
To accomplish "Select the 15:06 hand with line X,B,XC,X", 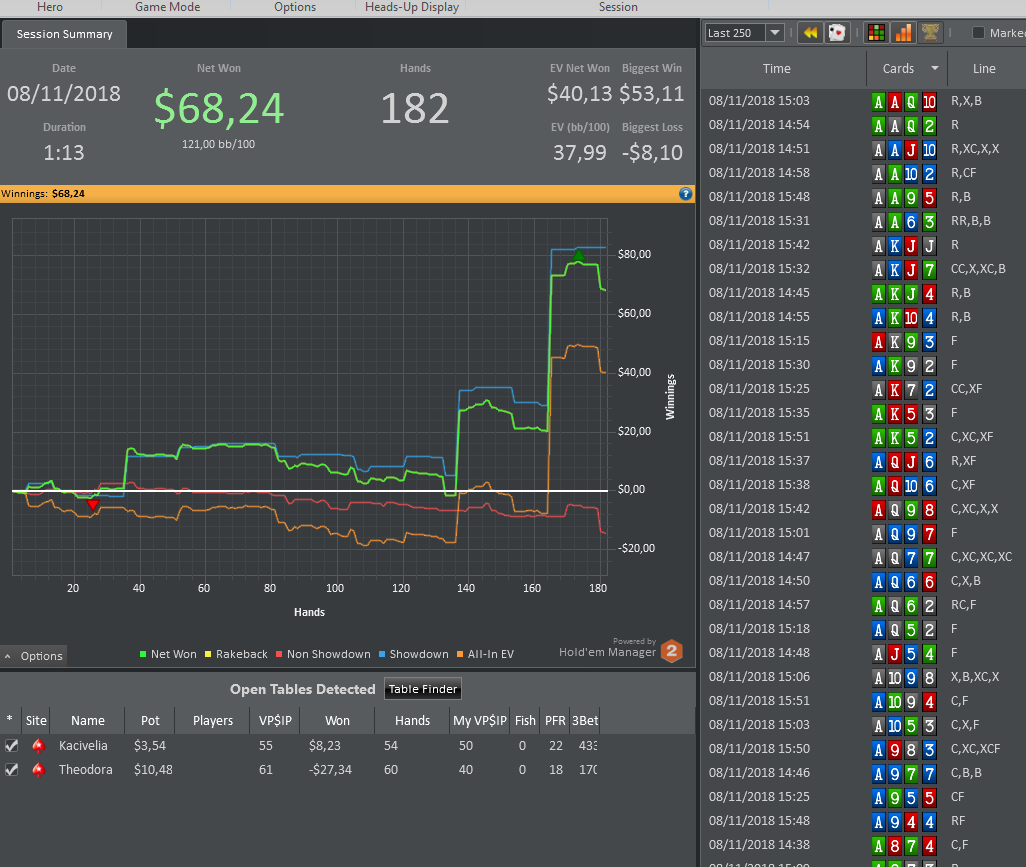I will 864,677.
